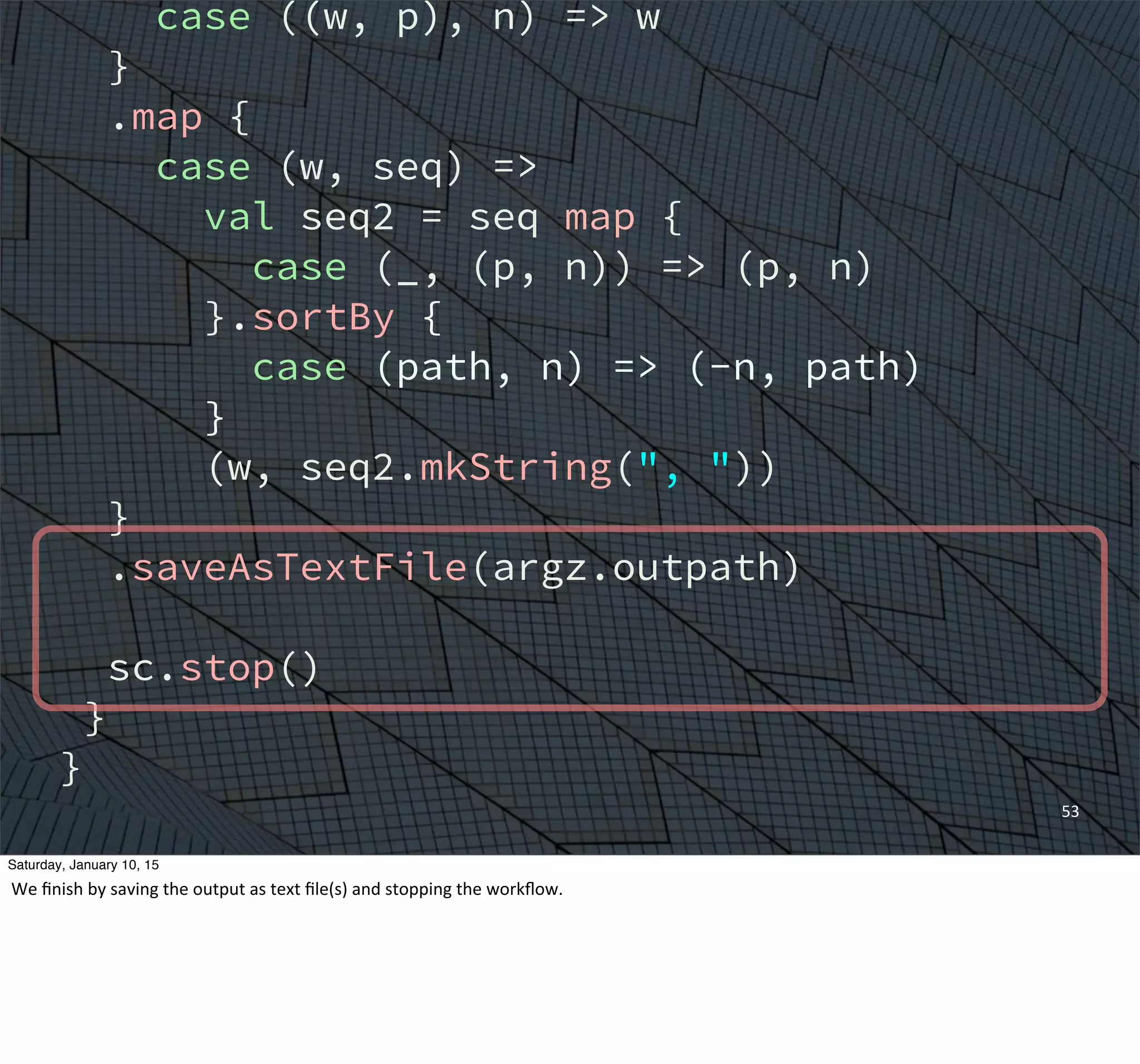Click the date Saturday, January 10, 15
Screen dimensions: 1140x1064
click(83, 865)
